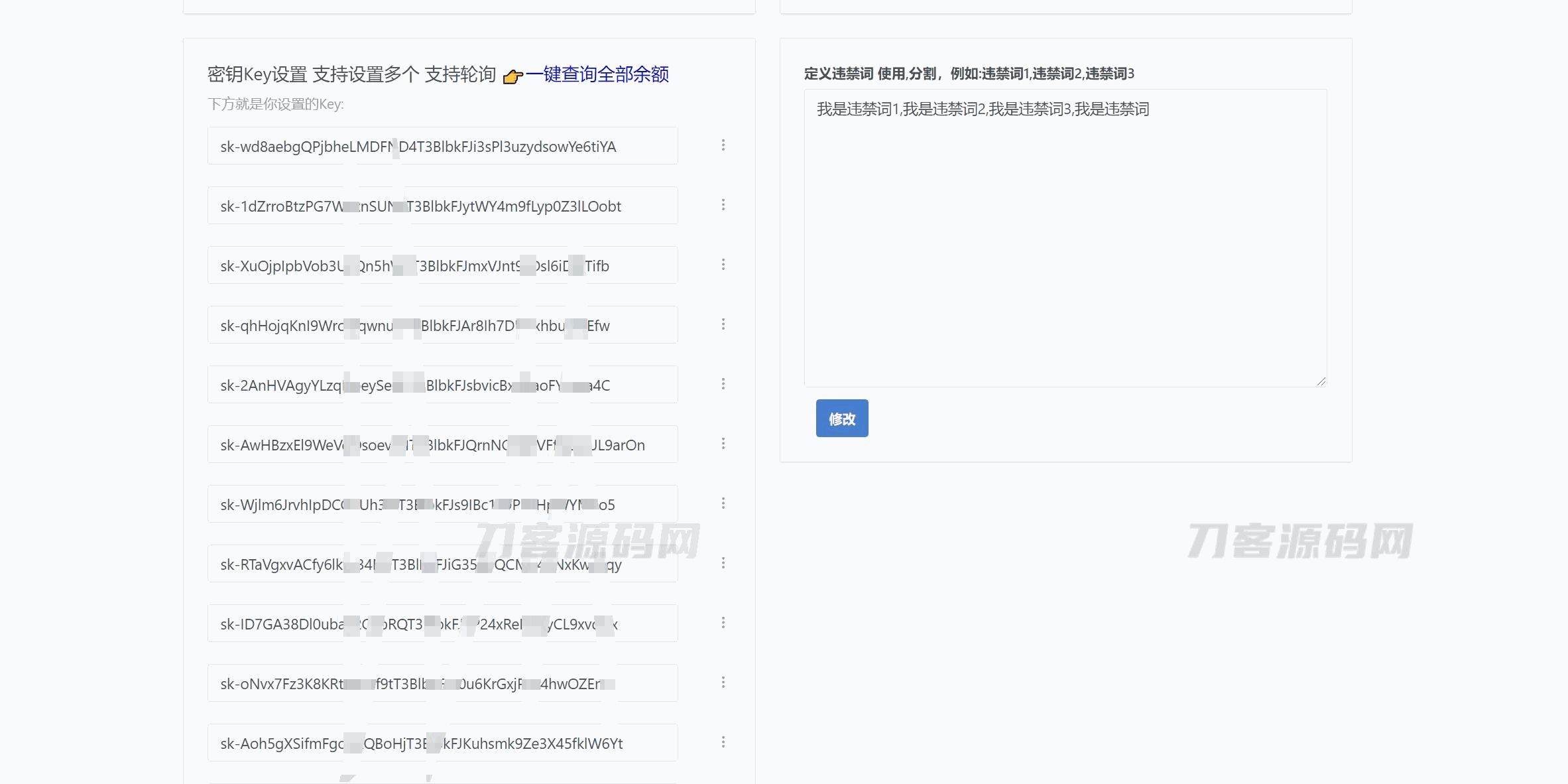Open three-dot menu for sk-wd8aebg key
Image resolution: width=1568 pixels, height=784 pixels.
tap(723, 145)
